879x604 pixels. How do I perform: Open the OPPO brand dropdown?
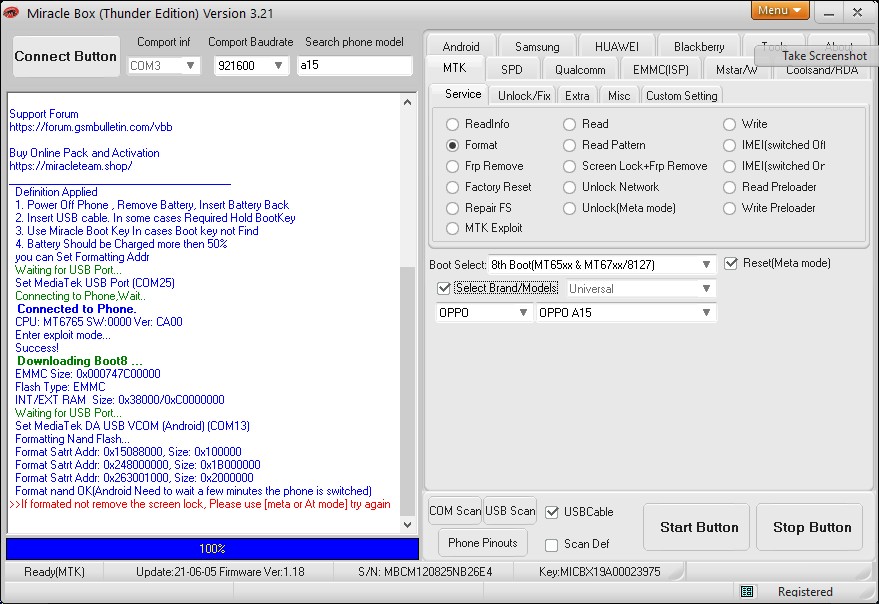[483, 312]
